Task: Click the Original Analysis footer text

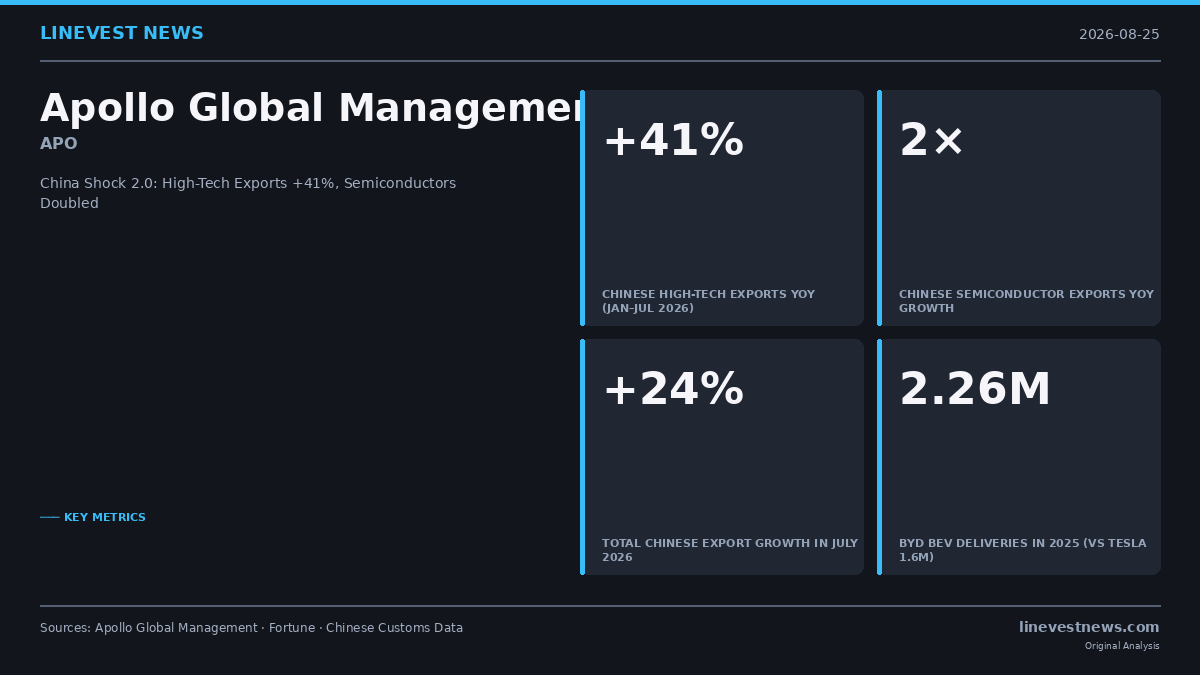Action: [1122, 646]
